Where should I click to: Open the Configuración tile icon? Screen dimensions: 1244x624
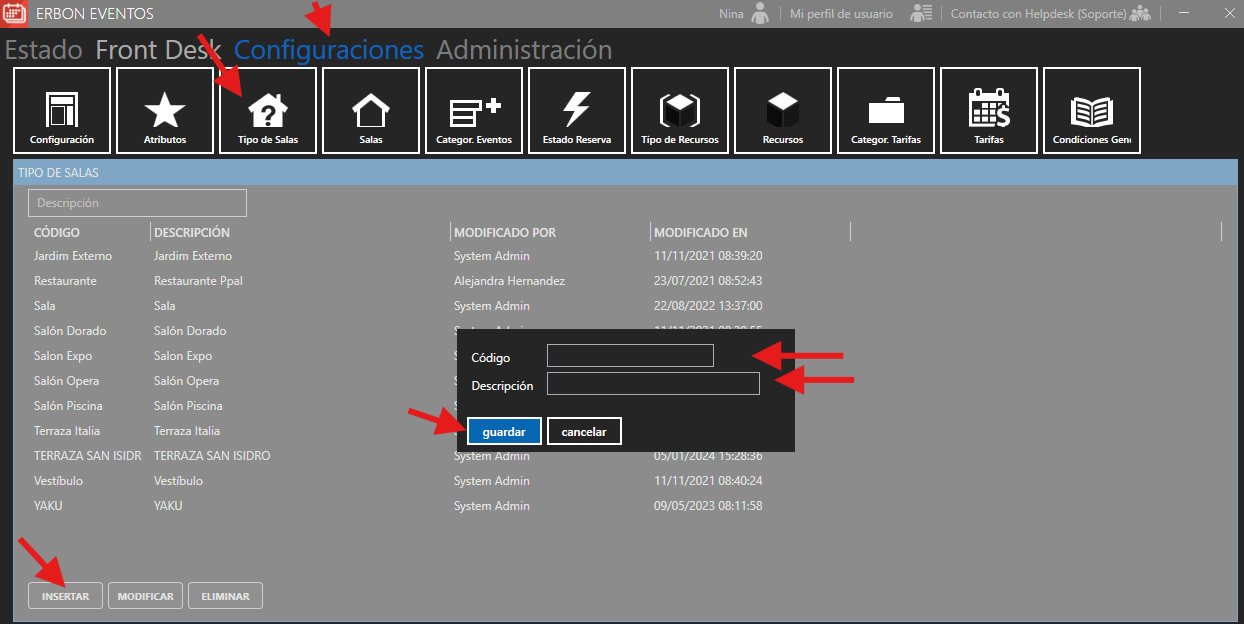pyautogui.click(x=62, y=109)
